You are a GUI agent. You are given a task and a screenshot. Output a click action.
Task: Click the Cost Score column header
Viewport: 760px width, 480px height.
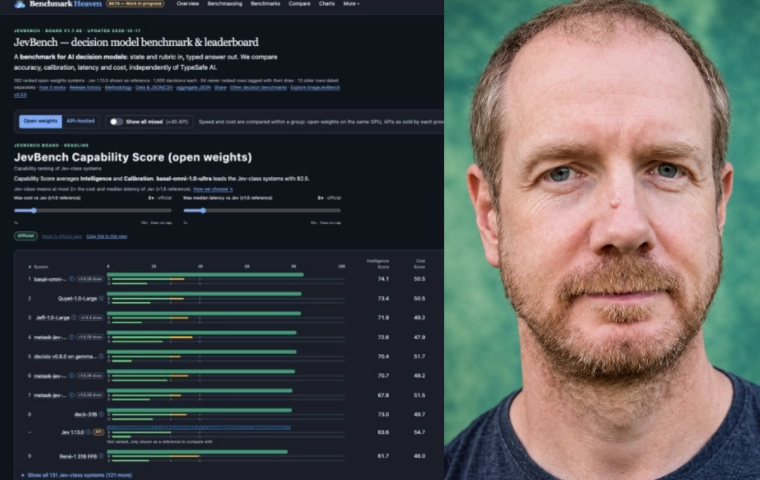[x=420, y=264]
